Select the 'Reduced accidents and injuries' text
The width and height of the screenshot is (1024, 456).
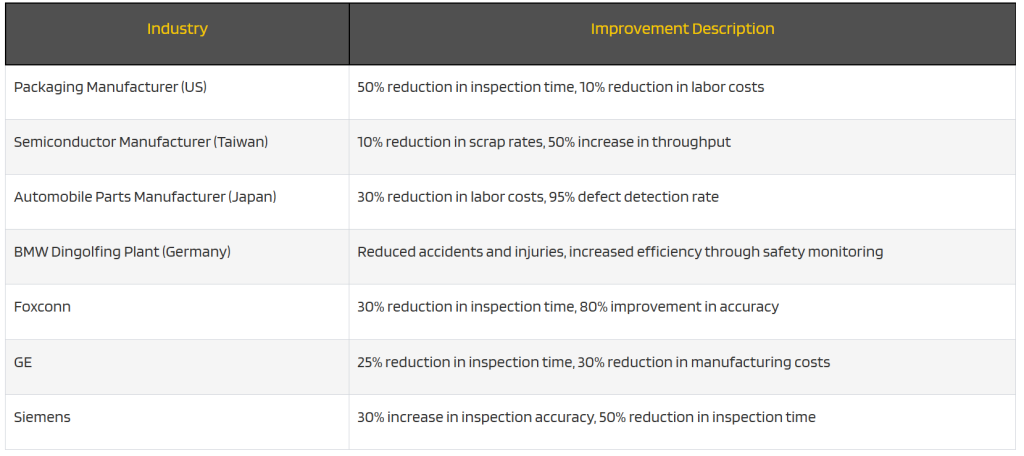click(x=460, y=252)
